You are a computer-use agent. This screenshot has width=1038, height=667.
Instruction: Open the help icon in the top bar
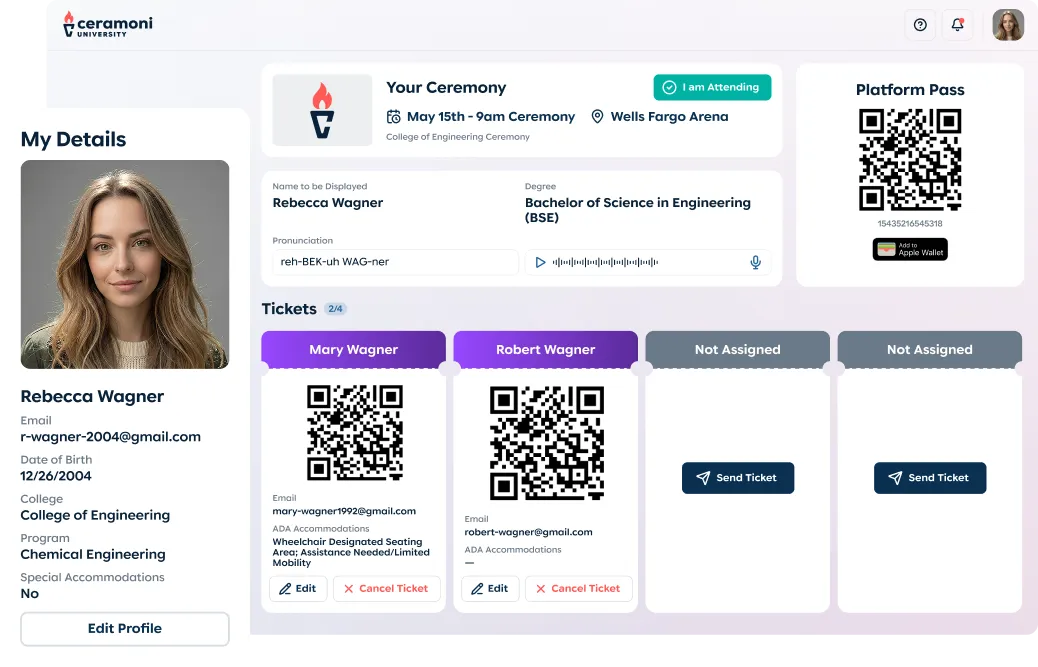[920, 25]
